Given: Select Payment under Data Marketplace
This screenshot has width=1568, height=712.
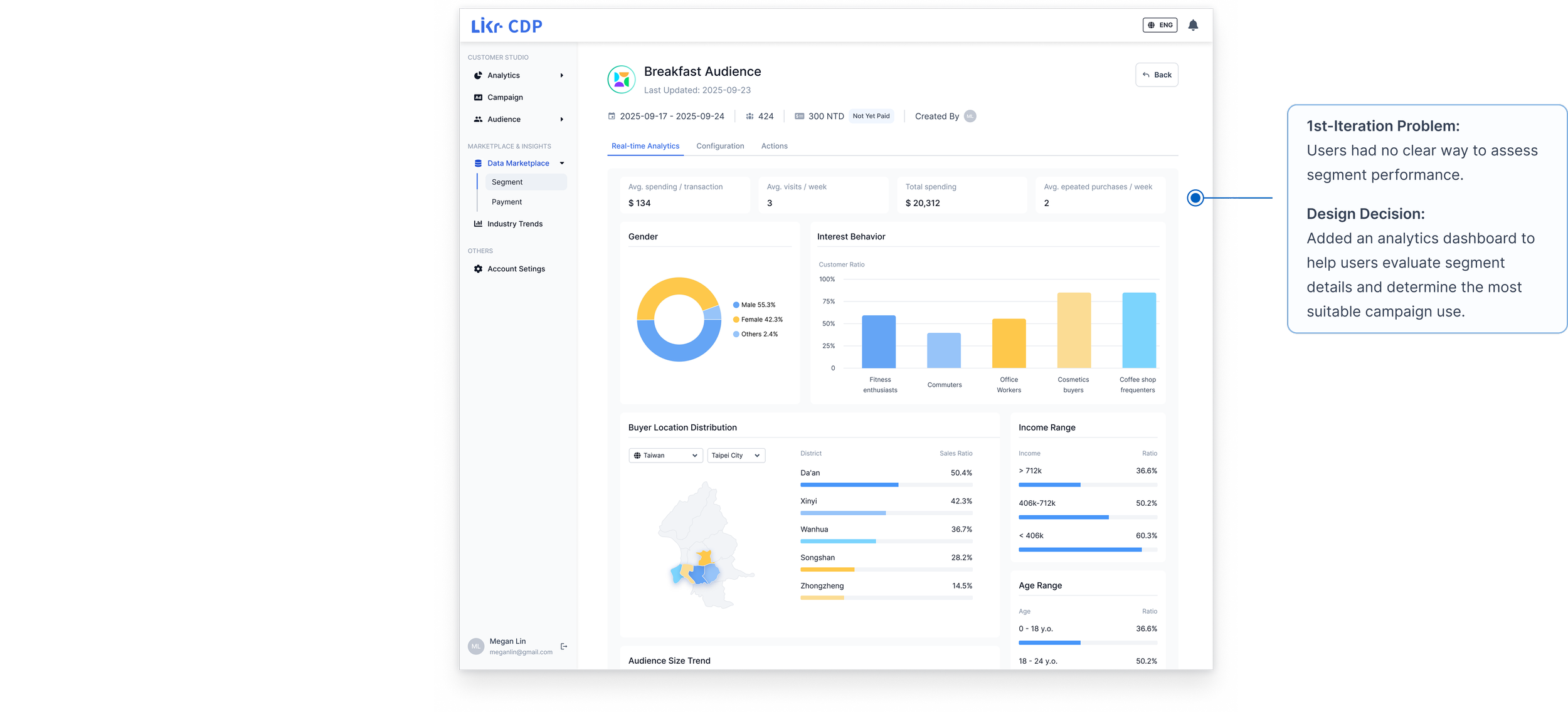Looking at the screenshot, I should click(507, 202).
